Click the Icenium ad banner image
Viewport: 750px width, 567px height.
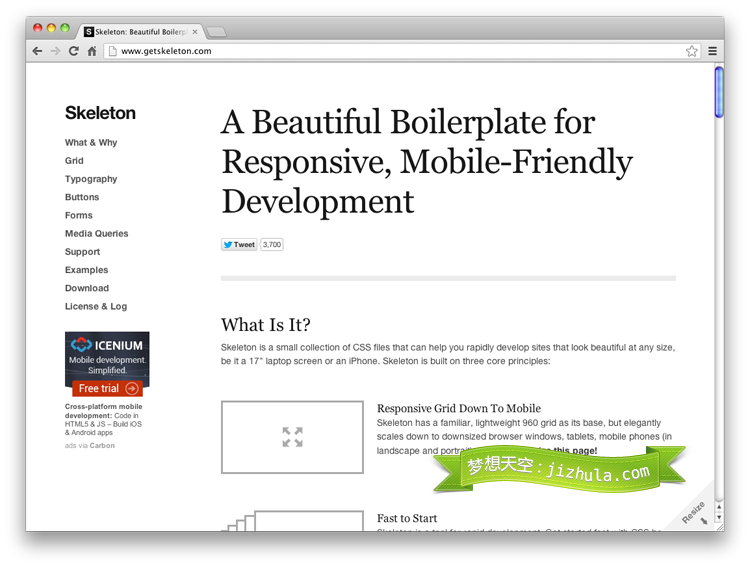[107, 364]
